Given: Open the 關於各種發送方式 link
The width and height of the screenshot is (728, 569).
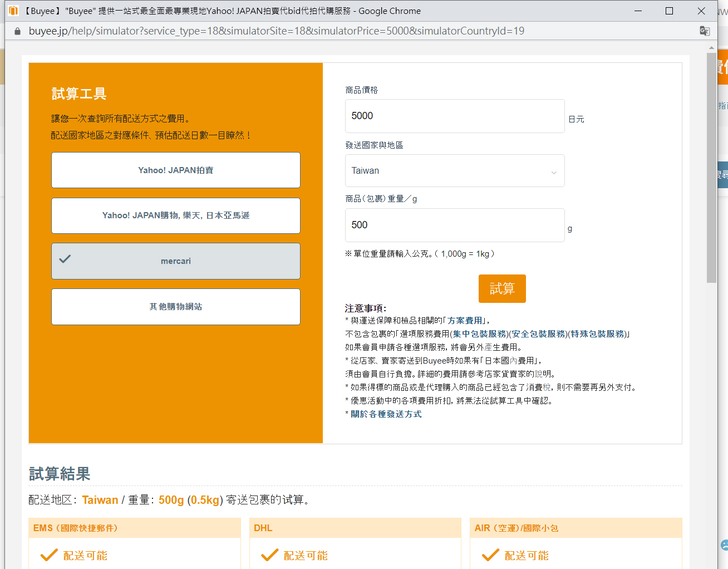Looking at the screenshot, I should (384, 413).
